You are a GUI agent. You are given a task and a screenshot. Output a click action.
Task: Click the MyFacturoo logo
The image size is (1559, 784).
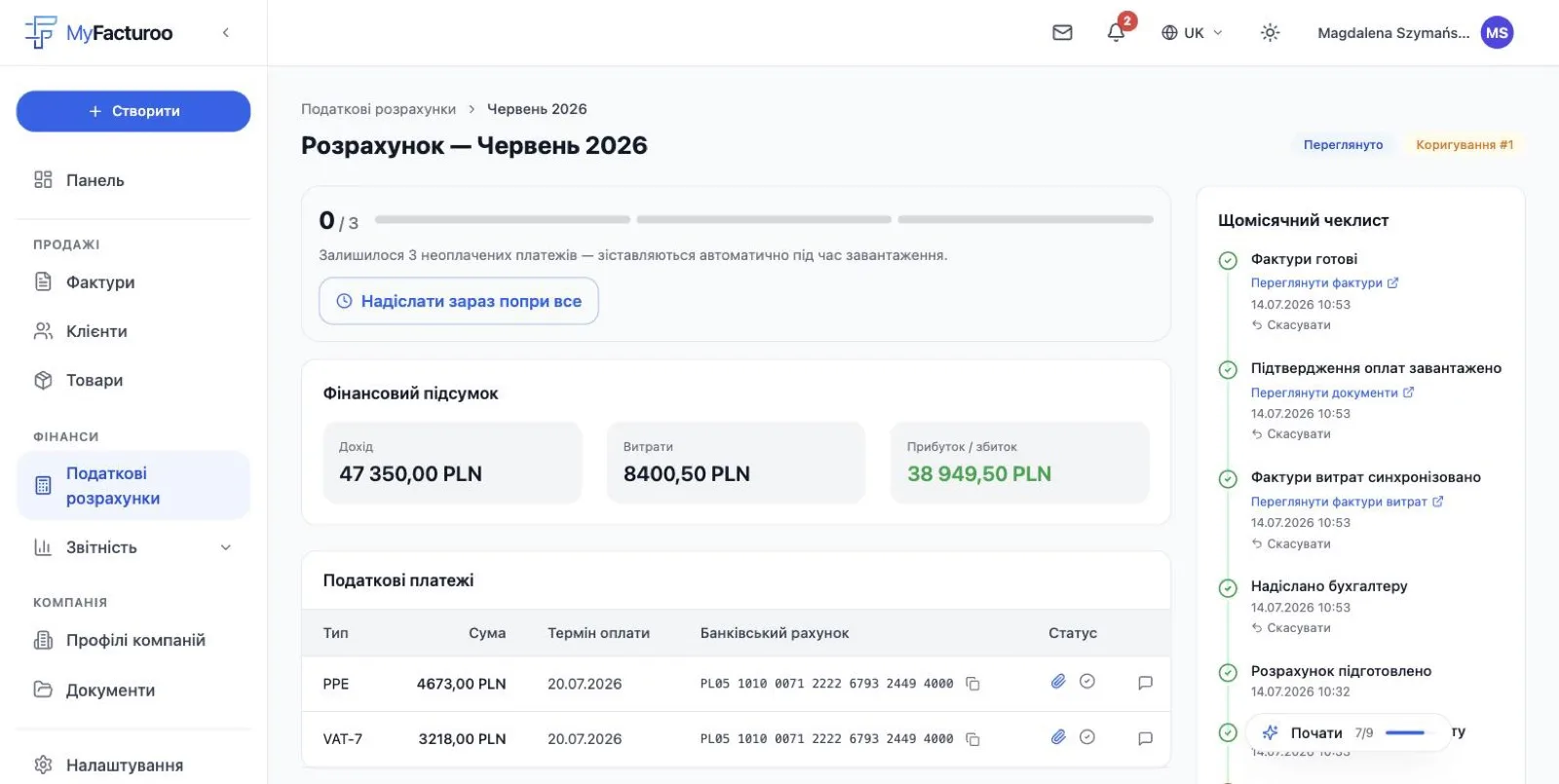point(98,32)
